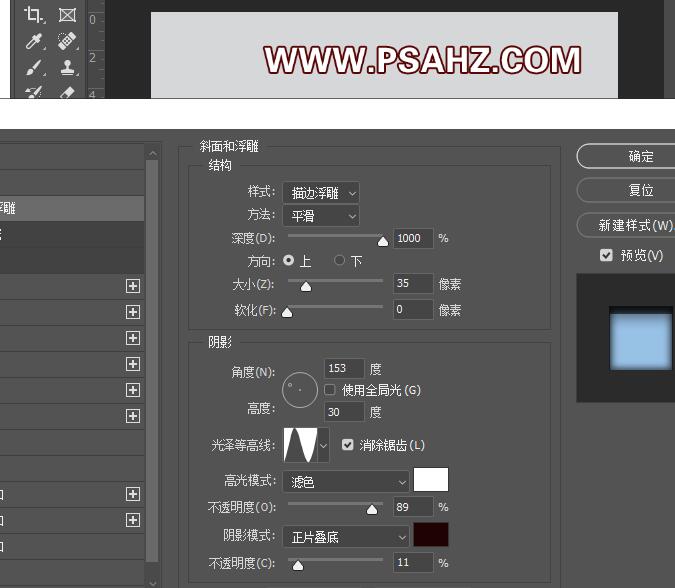The height and width of the screenshot is (588, 675).
Task: Toggle the 预览 checkbox
Action: [606, 255]
